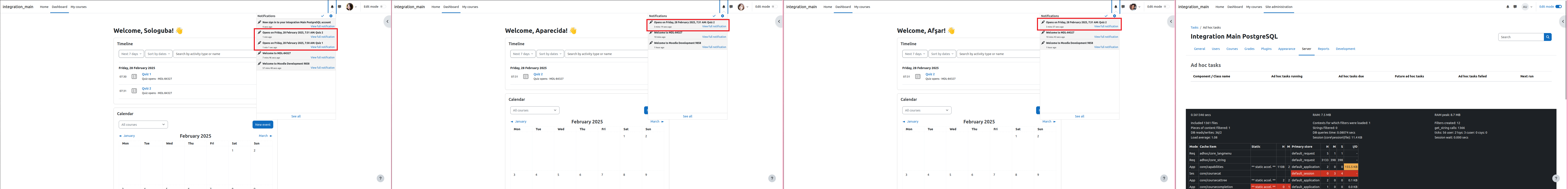Image resolution: width=1568 pixels, height=189 pixels.
Task: Open Quiz 2 link in Afşar's timeline
Action: click(x=930, y=74)
